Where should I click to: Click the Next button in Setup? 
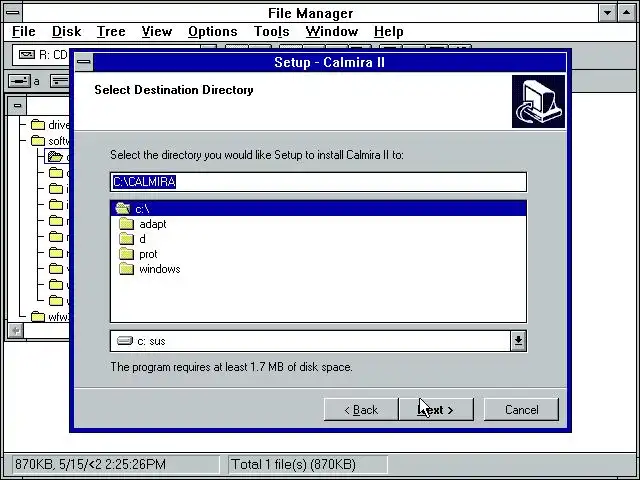pyautogui.click(x=436, y=409)
